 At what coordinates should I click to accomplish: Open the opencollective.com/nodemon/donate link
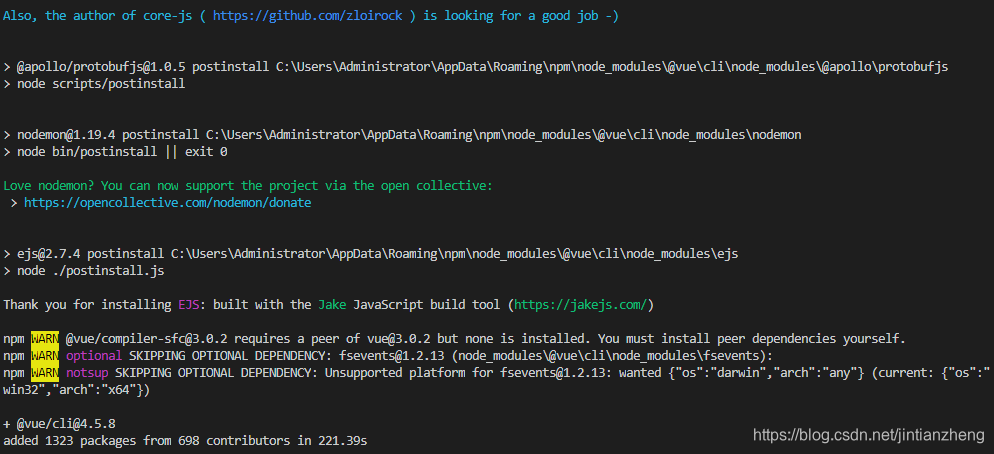(167, 203)
